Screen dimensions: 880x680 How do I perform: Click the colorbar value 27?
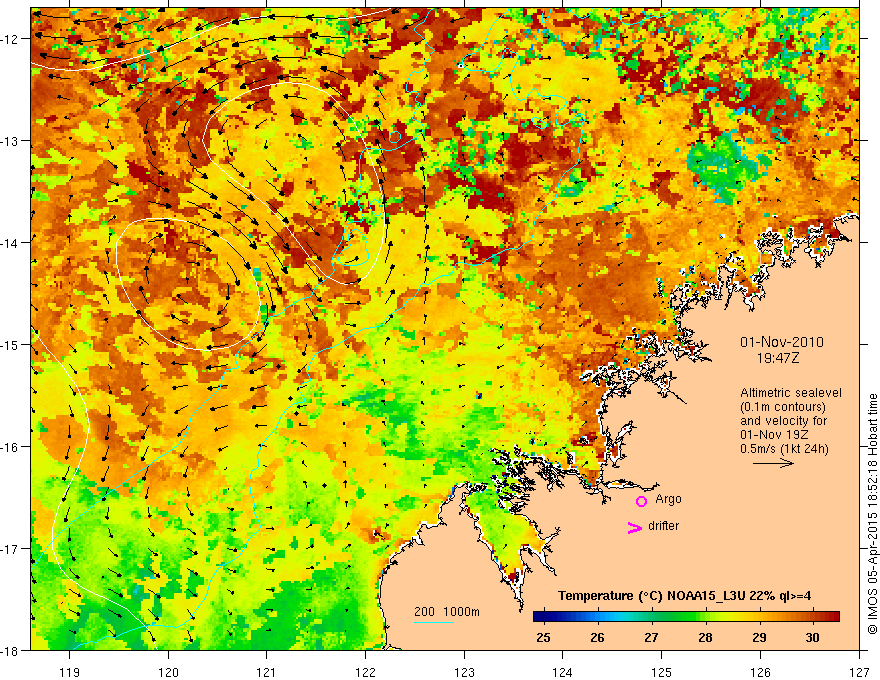[651, 638]
